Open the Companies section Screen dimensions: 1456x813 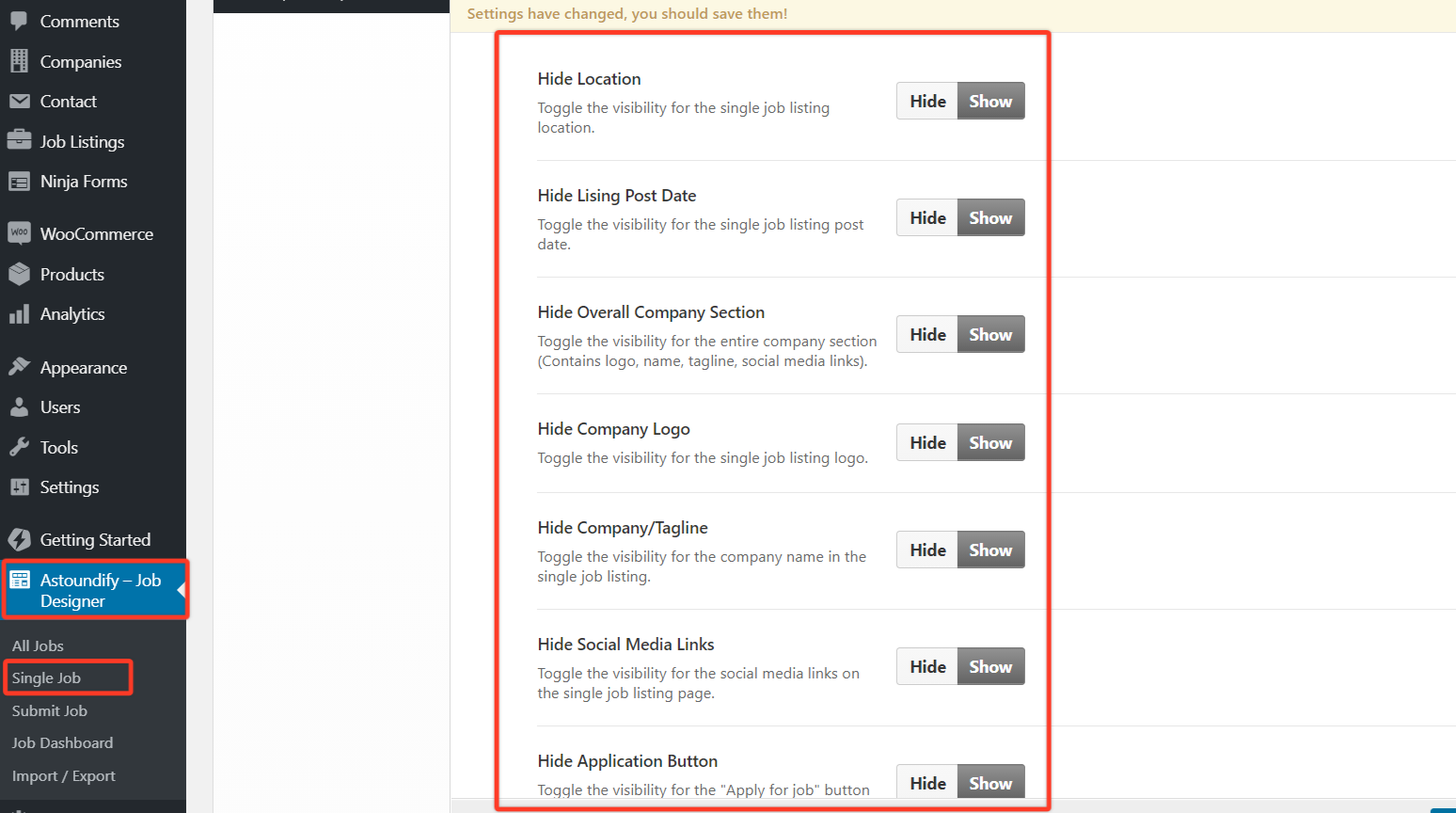81,61
